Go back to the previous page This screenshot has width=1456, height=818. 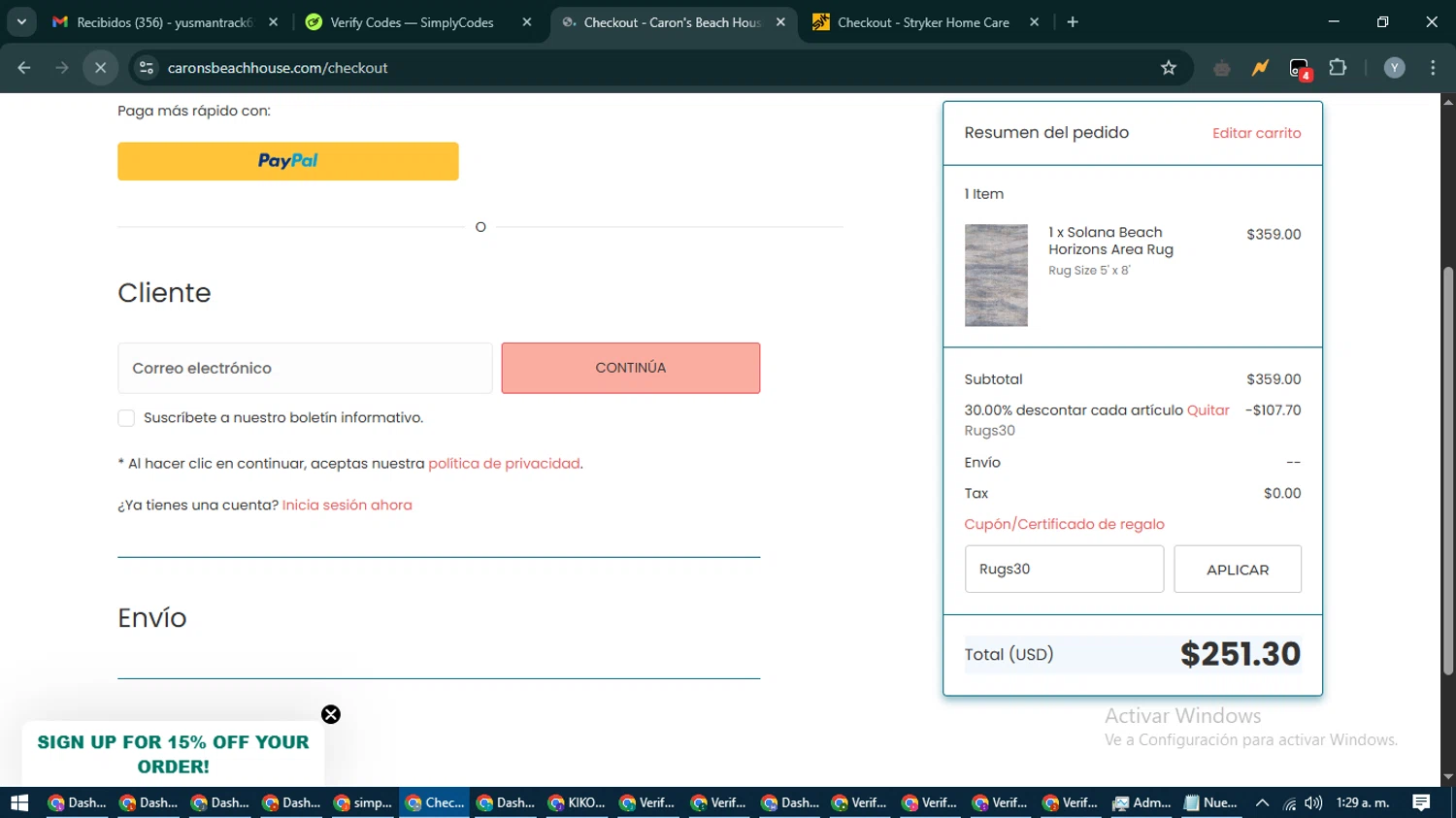point(24,68)
